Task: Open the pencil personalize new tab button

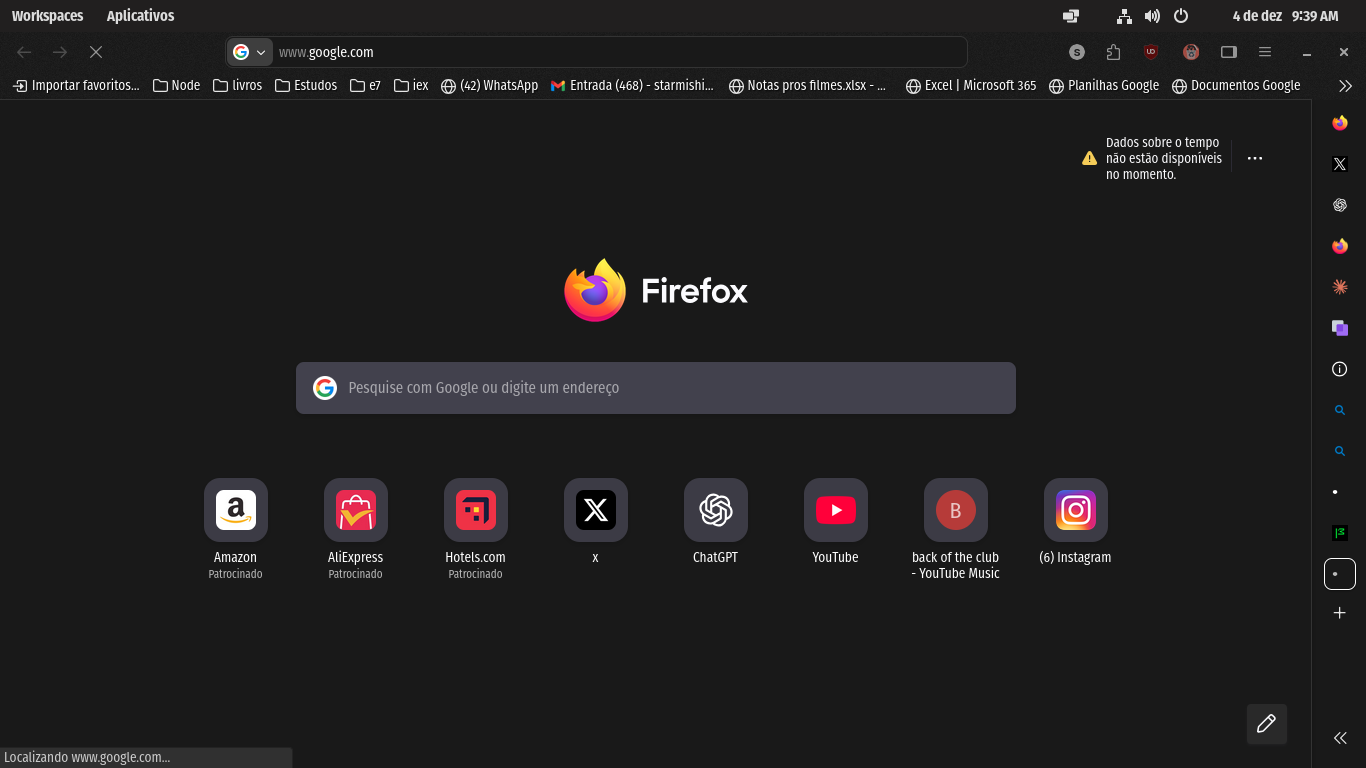Action: click(x=1266, y=724)
